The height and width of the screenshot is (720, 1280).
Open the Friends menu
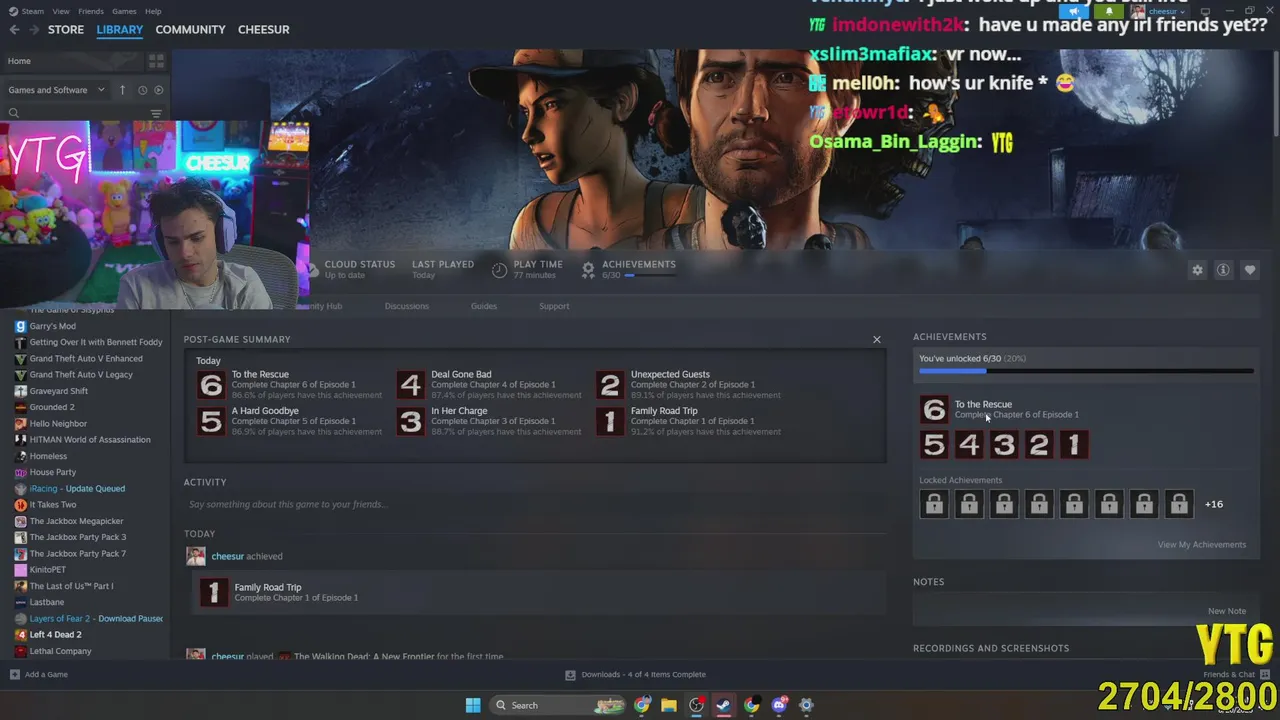click(91, 11)
